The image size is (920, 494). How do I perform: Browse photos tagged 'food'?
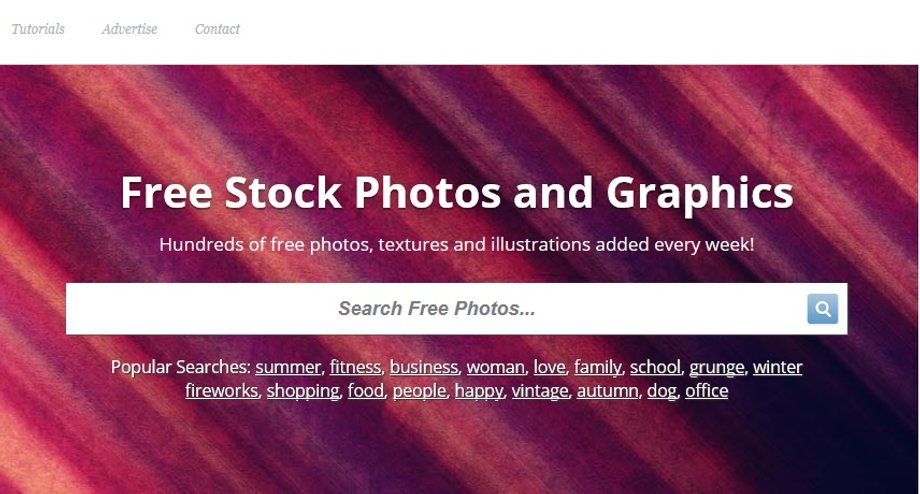point(366,391)
